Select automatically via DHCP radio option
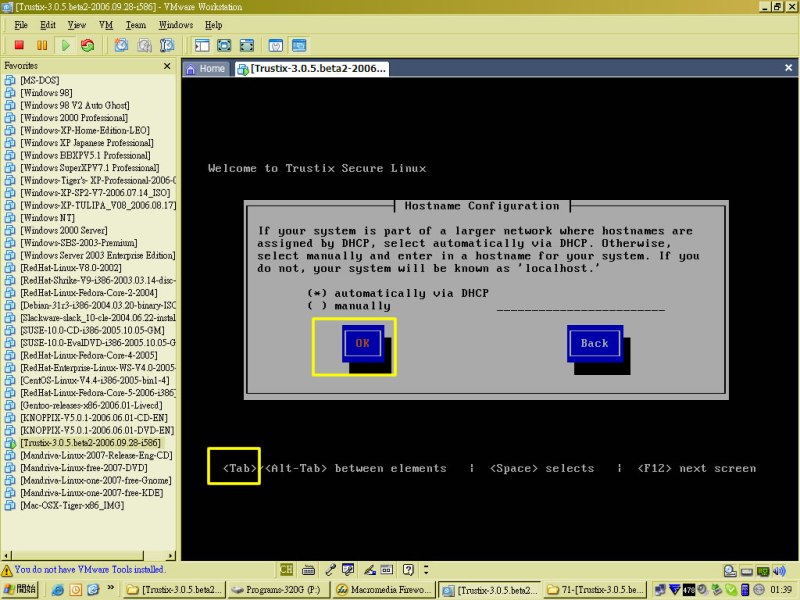The height and width of the screenshot is (600, 800). click(x=398, y=293)
